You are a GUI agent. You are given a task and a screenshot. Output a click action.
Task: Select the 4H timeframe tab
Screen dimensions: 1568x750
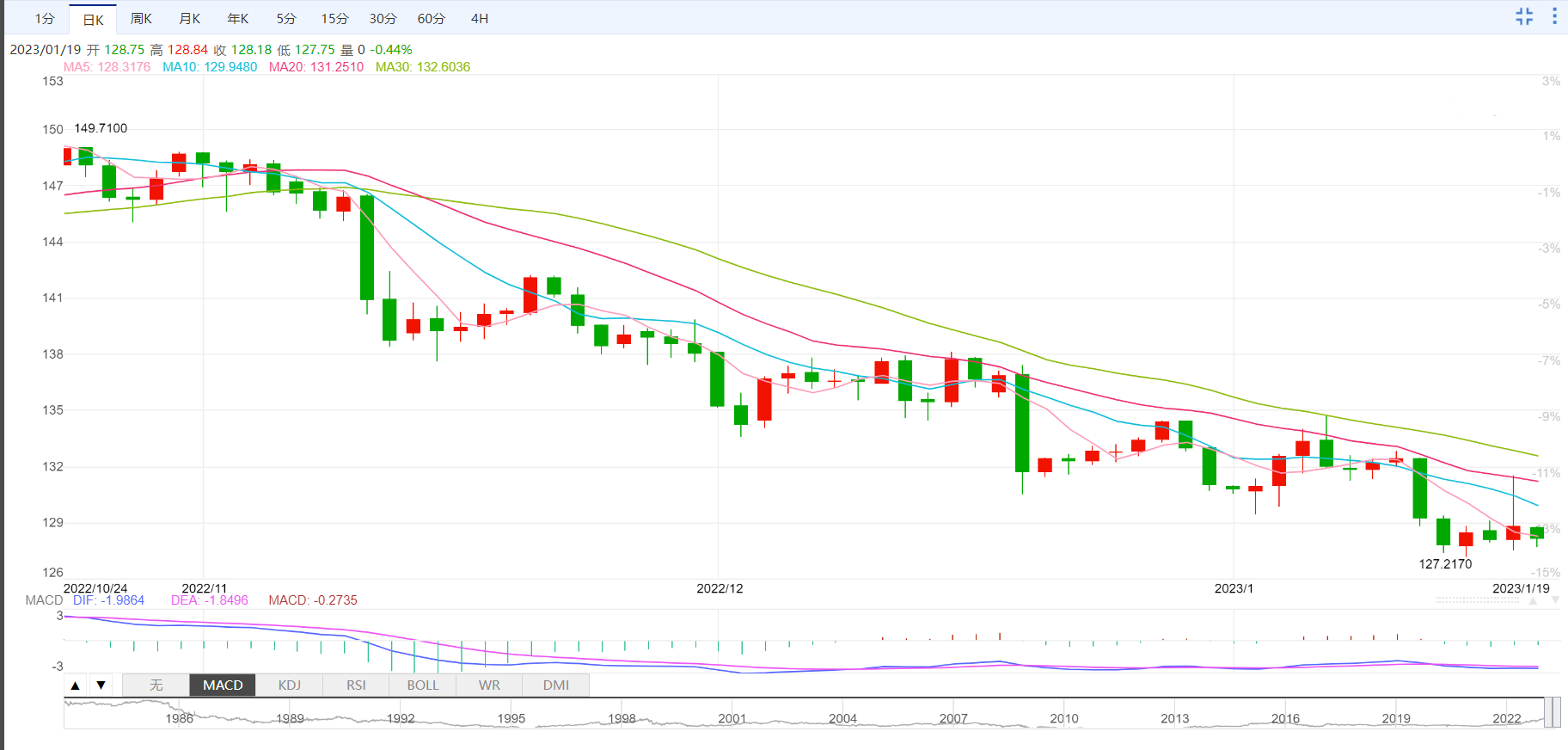(480, 19)
